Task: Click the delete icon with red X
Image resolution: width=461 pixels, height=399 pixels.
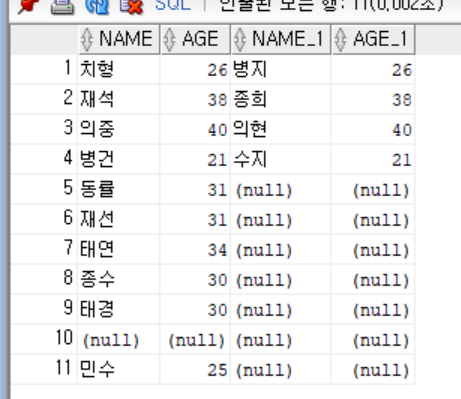Action: coord(131,7)
